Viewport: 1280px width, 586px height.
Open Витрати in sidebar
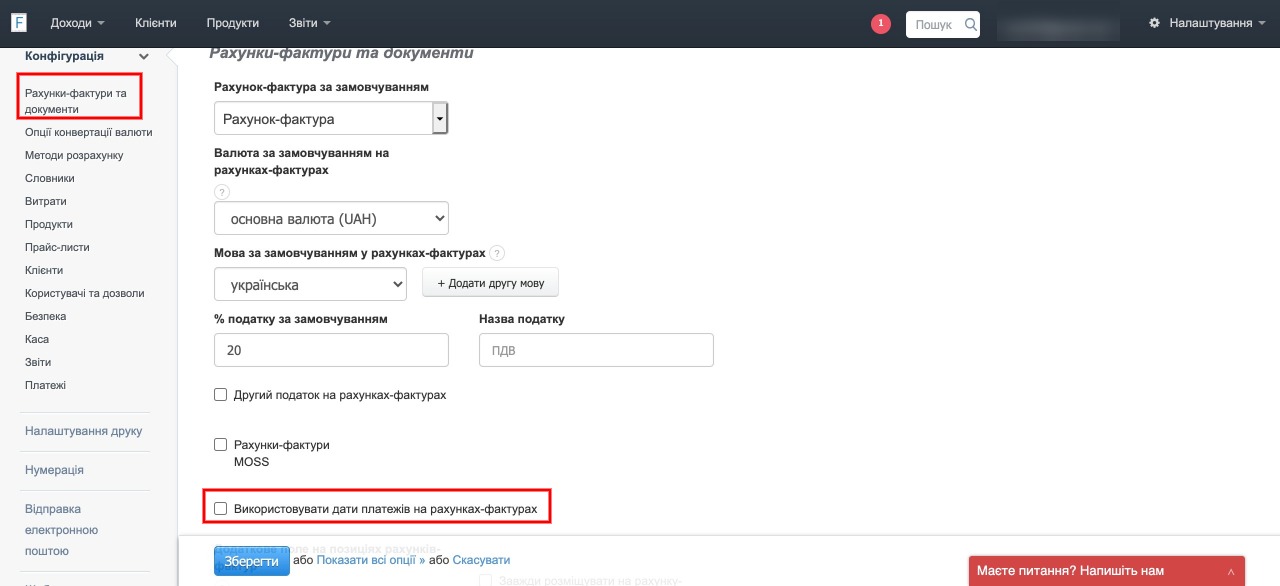46,201
